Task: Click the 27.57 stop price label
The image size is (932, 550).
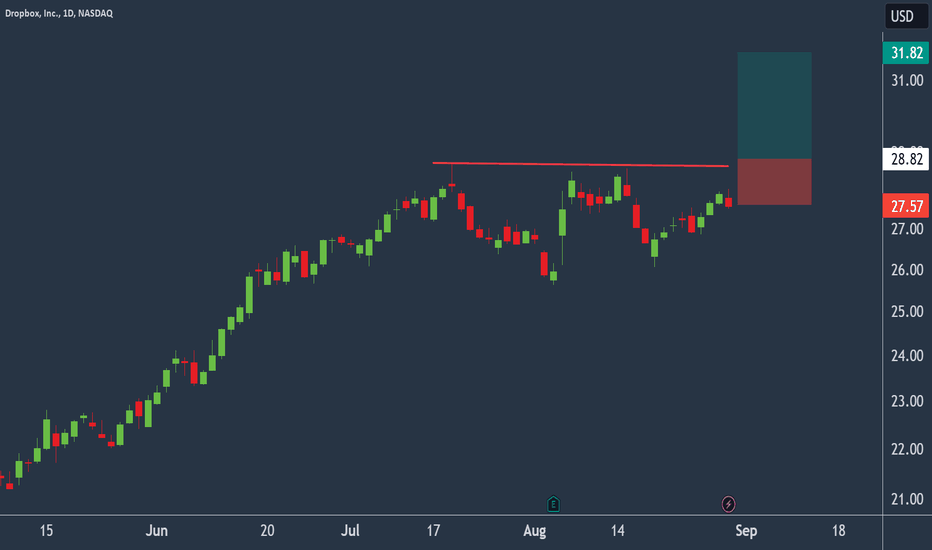Action: (x=906, y=206)
